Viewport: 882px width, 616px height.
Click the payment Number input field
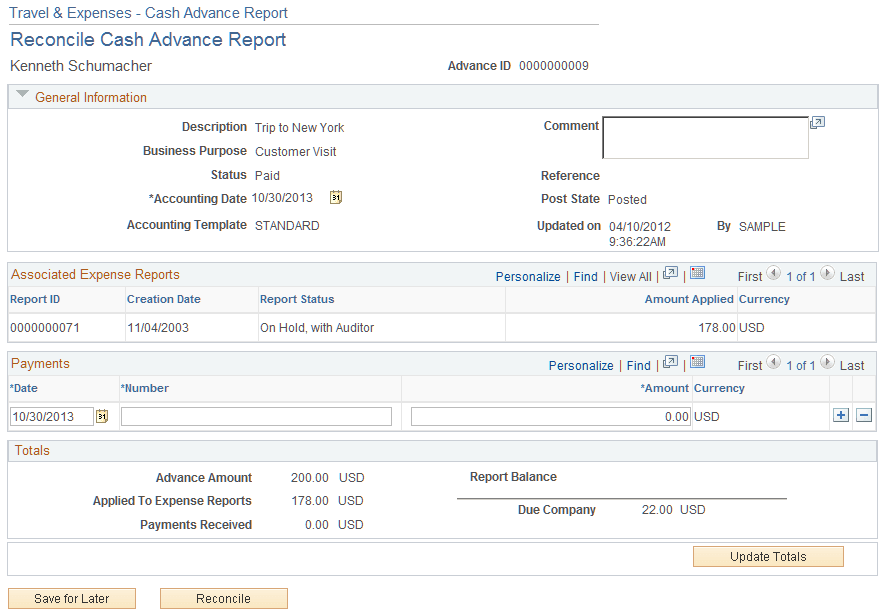click(x=256, y=416)
